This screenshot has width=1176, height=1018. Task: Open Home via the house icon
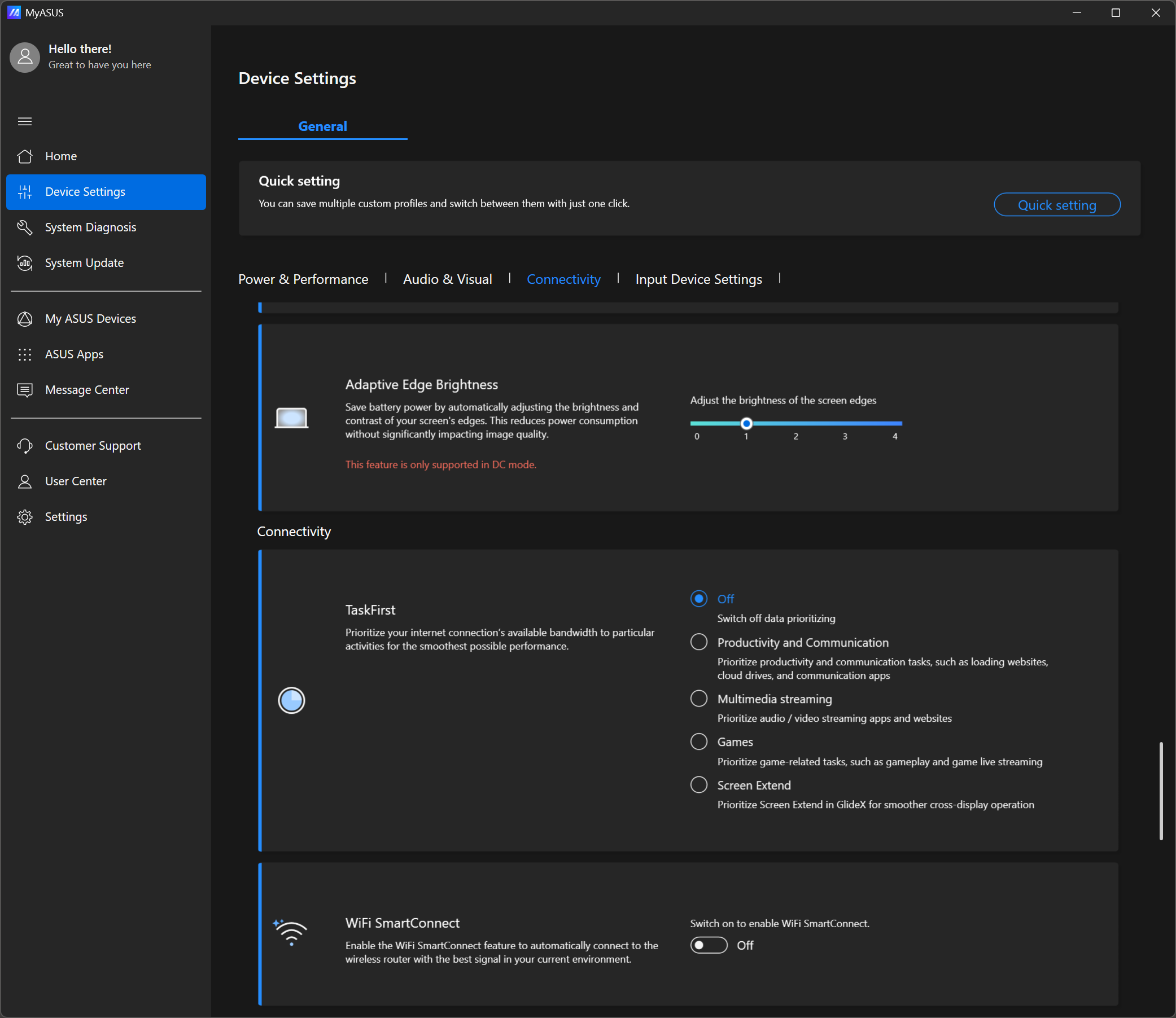coord(24,156)
